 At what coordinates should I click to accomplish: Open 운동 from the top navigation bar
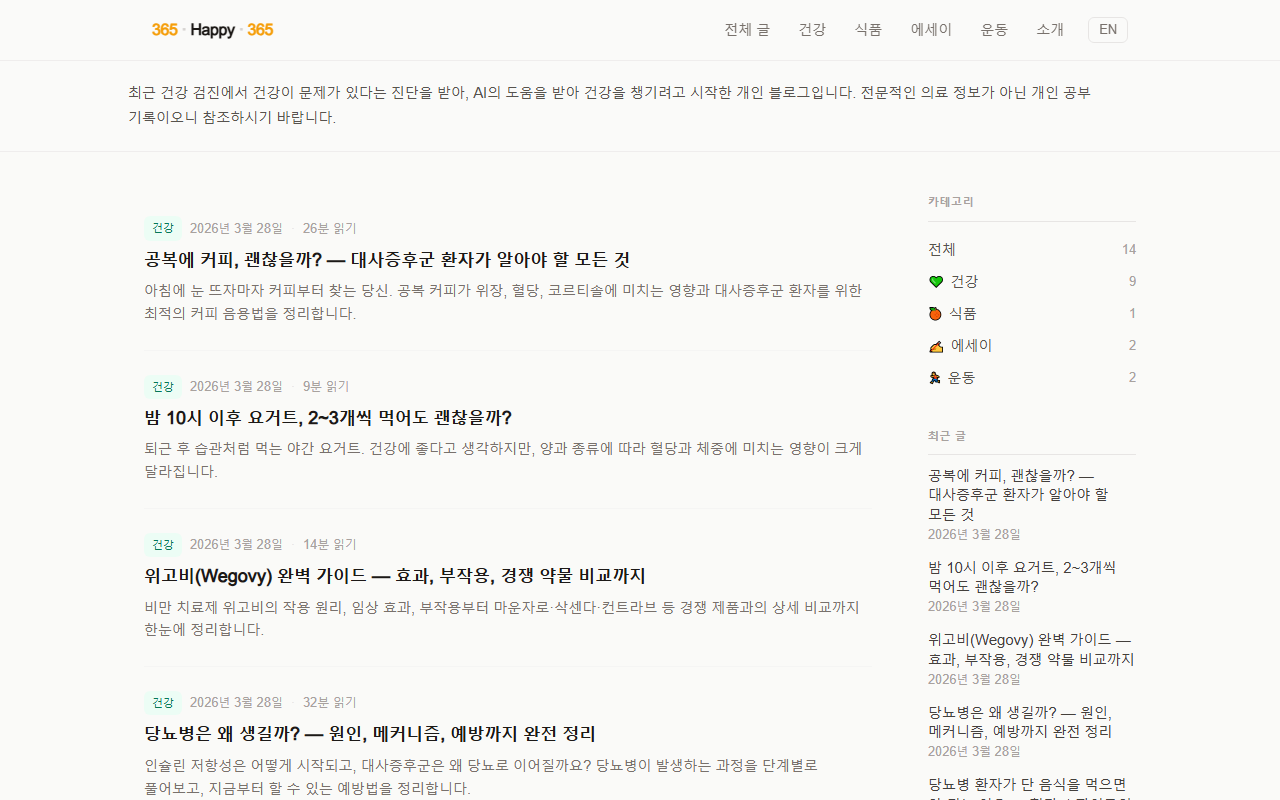pos(994,30)
